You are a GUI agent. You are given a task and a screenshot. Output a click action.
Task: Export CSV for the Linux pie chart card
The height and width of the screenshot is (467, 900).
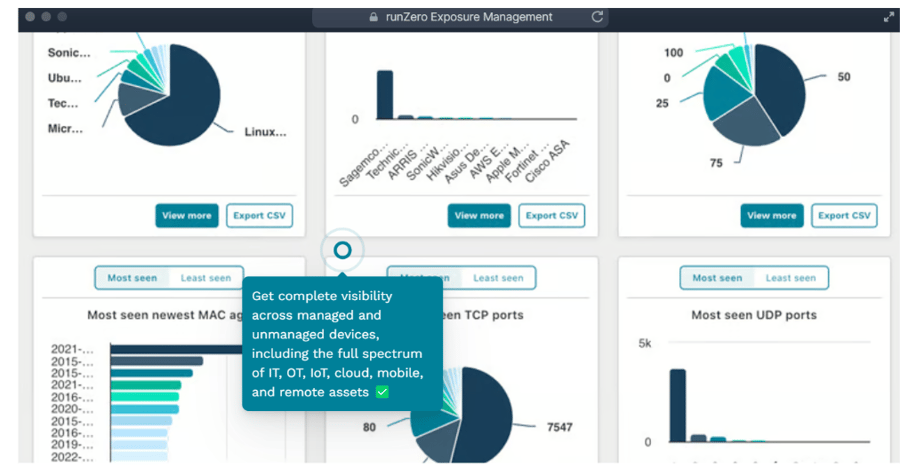coord(259,216)
